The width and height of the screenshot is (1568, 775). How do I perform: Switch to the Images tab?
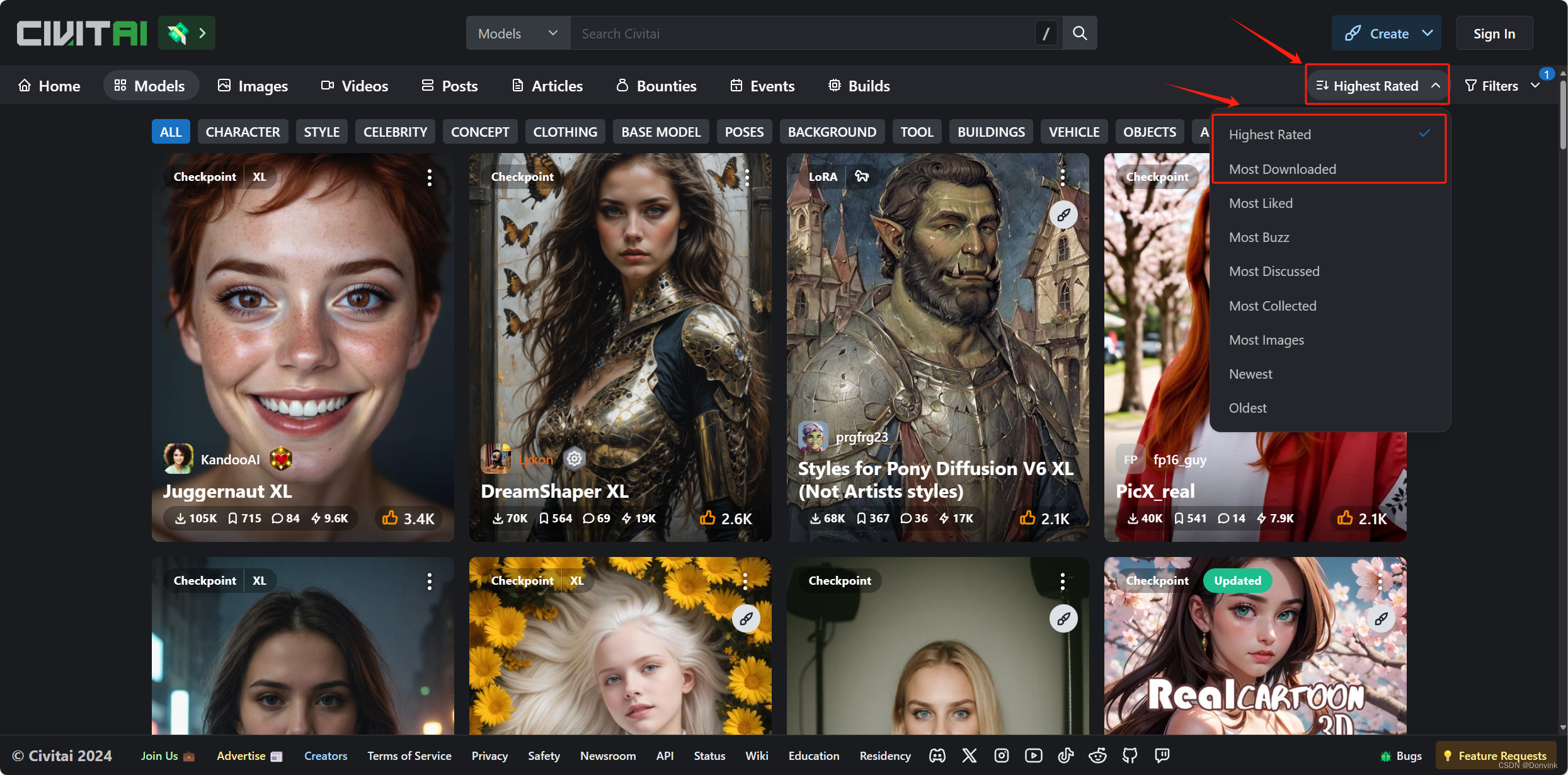[253, 86]
